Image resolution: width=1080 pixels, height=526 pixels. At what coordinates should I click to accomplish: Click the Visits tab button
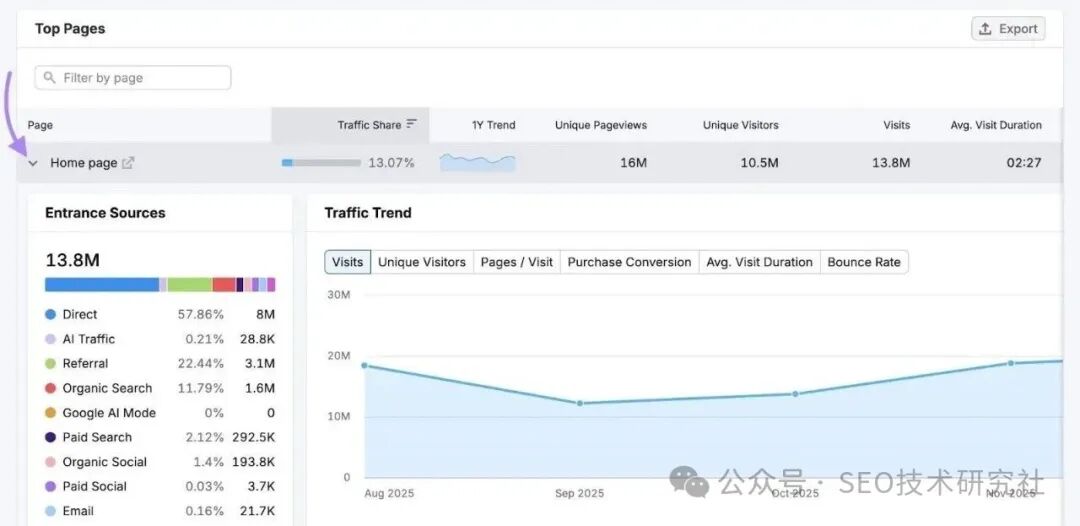(x=347, y=262)
